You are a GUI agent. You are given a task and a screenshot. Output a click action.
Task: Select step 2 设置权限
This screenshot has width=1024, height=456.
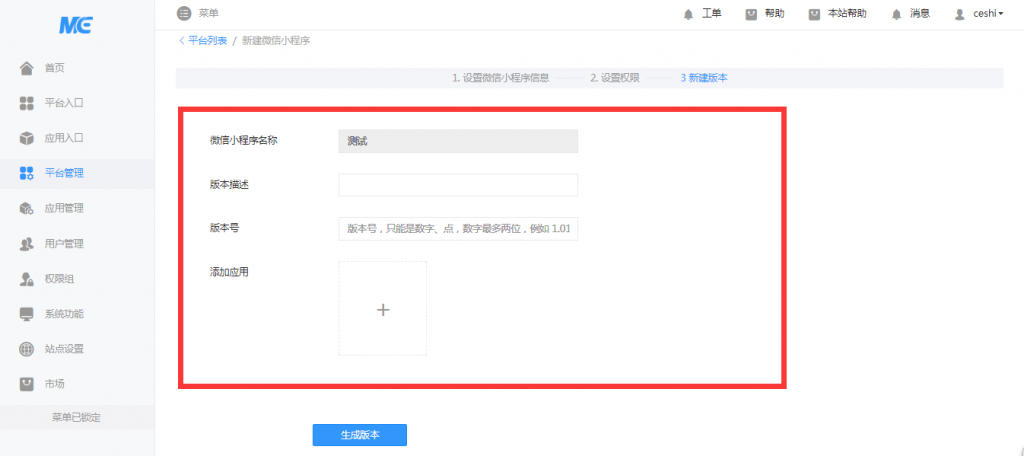[x=614, y=77]
